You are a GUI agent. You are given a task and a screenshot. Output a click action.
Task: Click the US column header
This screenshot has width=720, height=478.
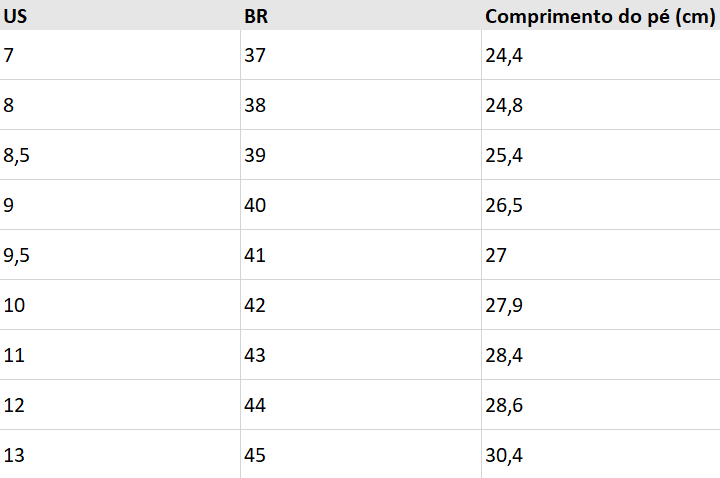point(14,17)
